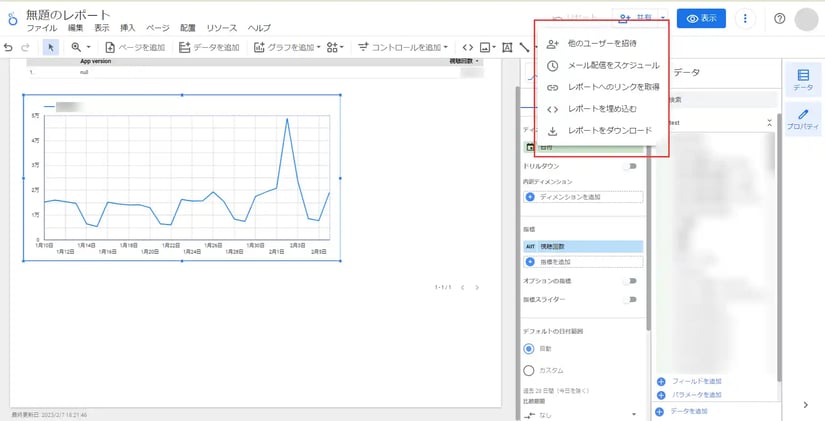This screenshot has width=825, height=421.
Task: Open the 挿入 menu
Action: 128,28
